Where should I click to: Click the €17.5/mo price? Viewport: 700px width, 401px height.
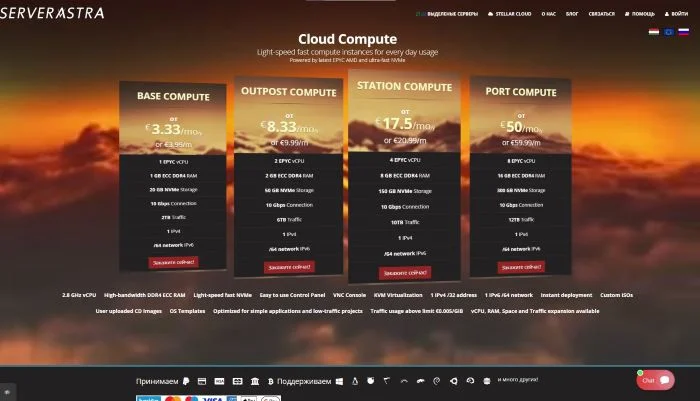click(405, 124)
